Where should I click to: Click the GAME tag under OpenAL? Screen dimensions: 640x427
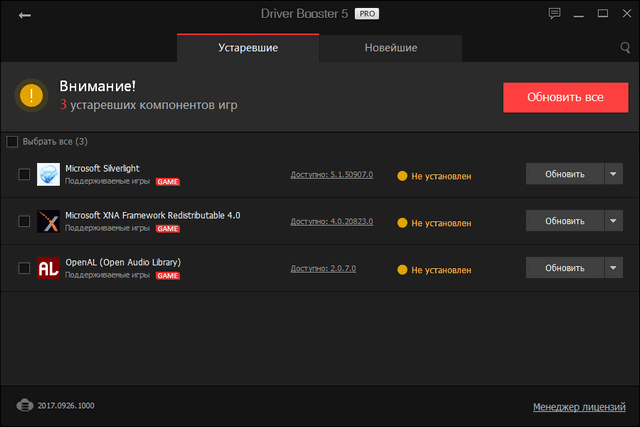click(x=168, y=276)
